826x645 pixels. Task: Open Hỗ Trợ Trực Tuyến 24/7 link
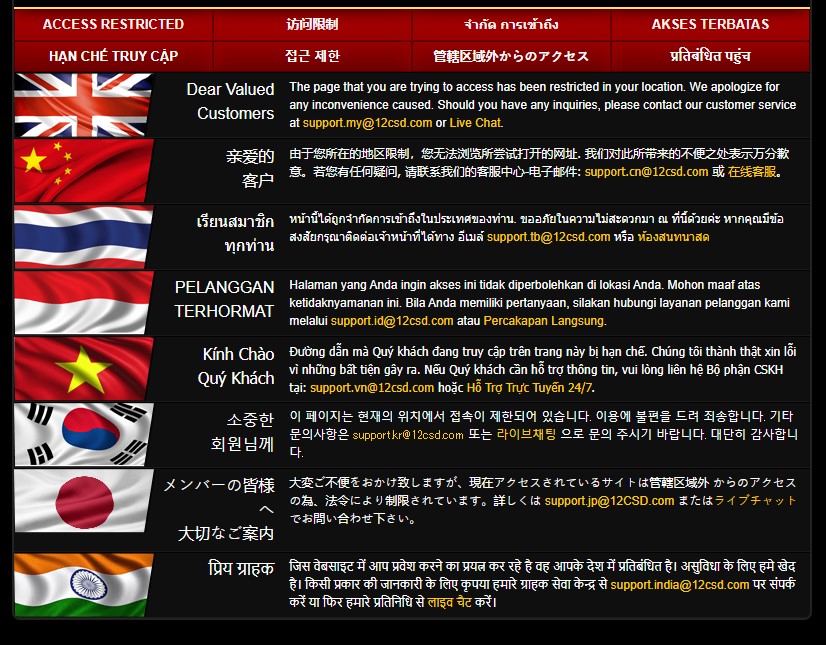tap(529, 387)
